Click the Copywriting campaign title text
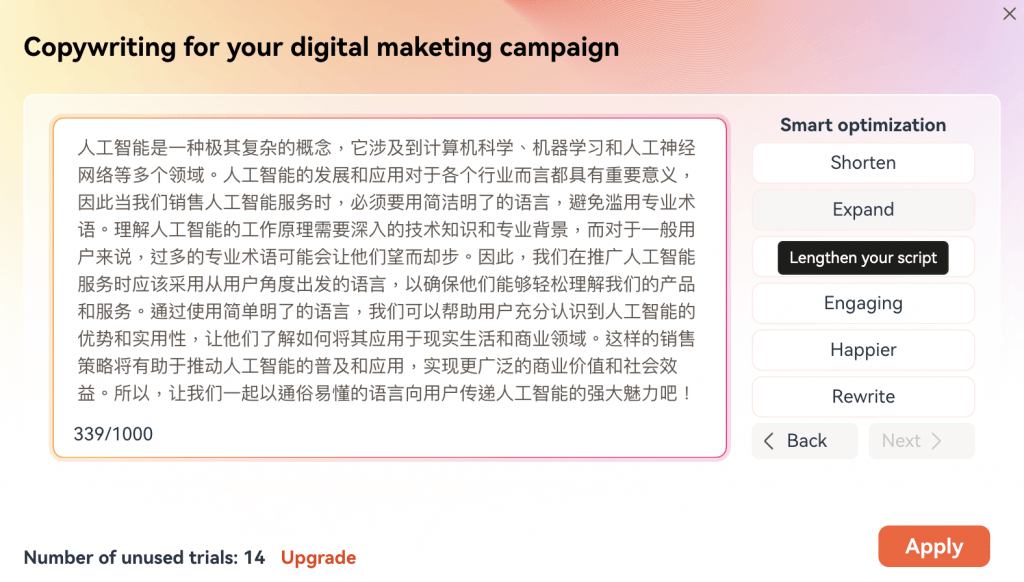The width and height of the screenshot is (1024, 582). pyautogui.click(x=321, y=48)
